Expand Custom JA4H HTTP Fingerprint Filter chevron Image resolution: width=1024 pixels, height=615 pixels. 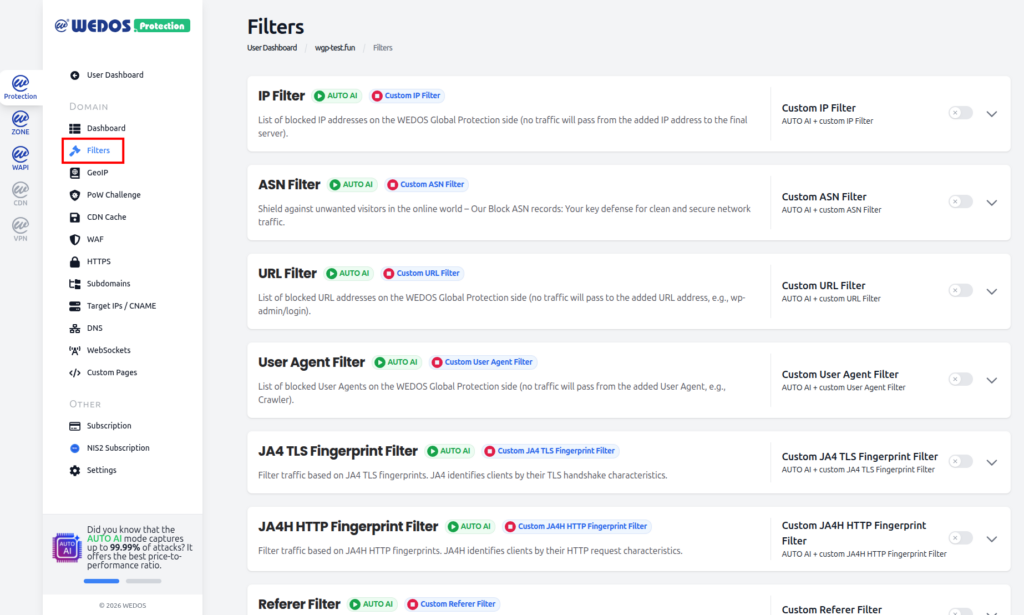[x=991, y=539]
